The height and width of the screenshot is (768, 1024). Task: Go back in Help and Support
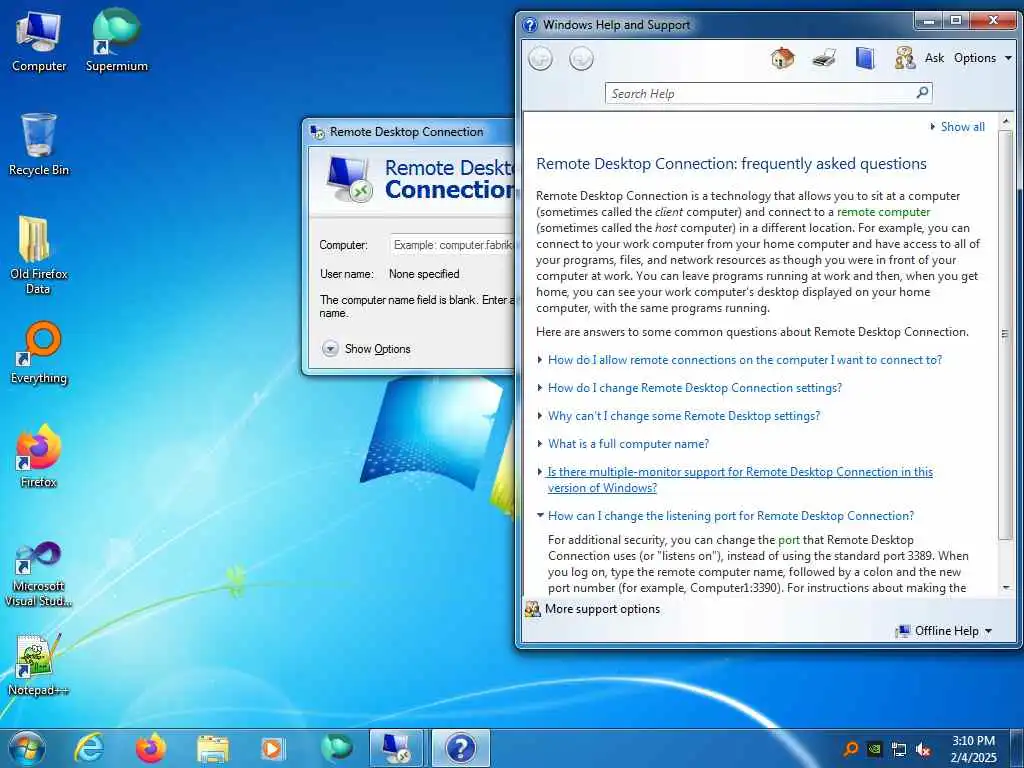pyautogui.click(x=540, y=59)
